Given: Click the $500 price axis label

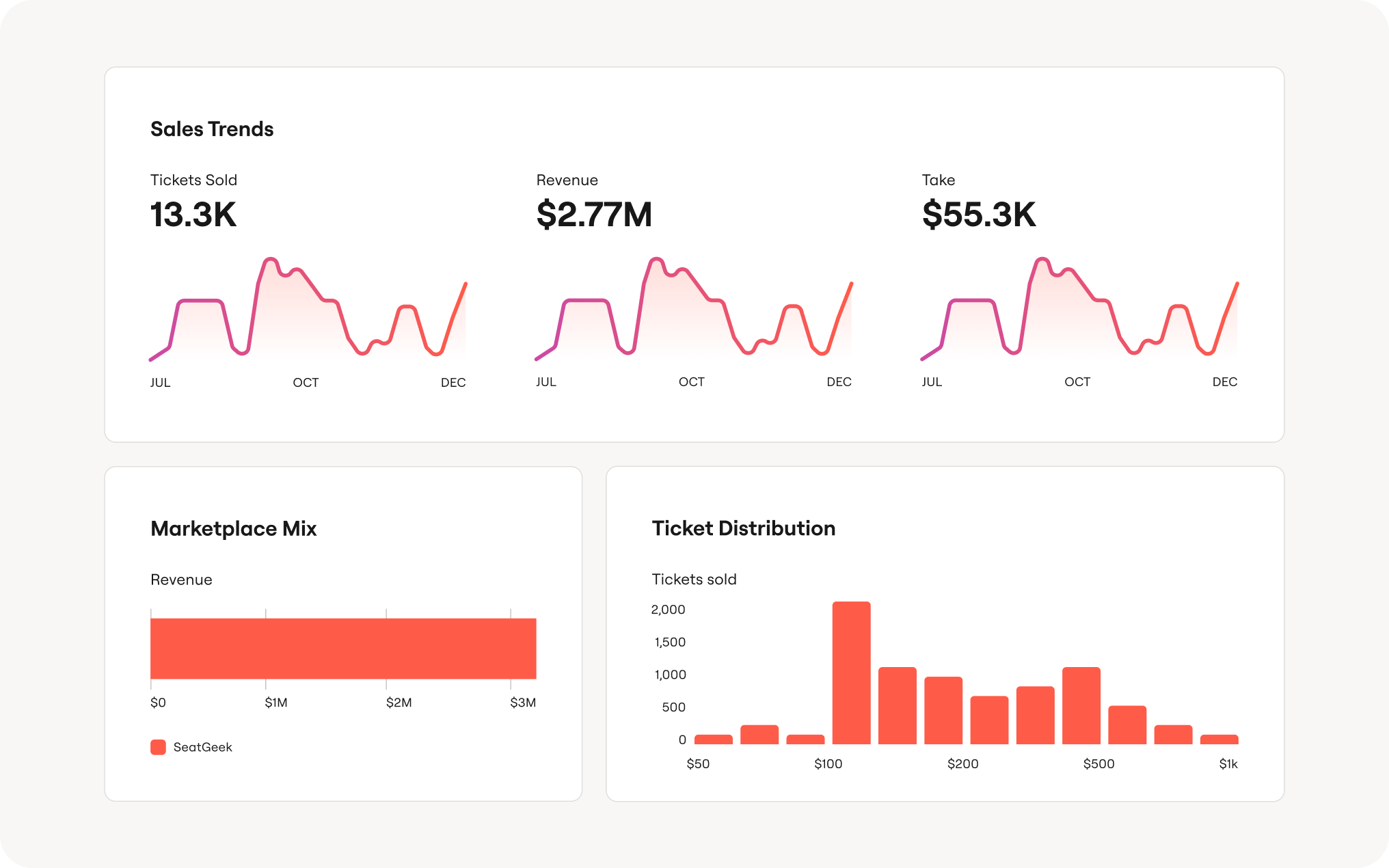Looking at the screenshot, I should (x=1098, y=764).
